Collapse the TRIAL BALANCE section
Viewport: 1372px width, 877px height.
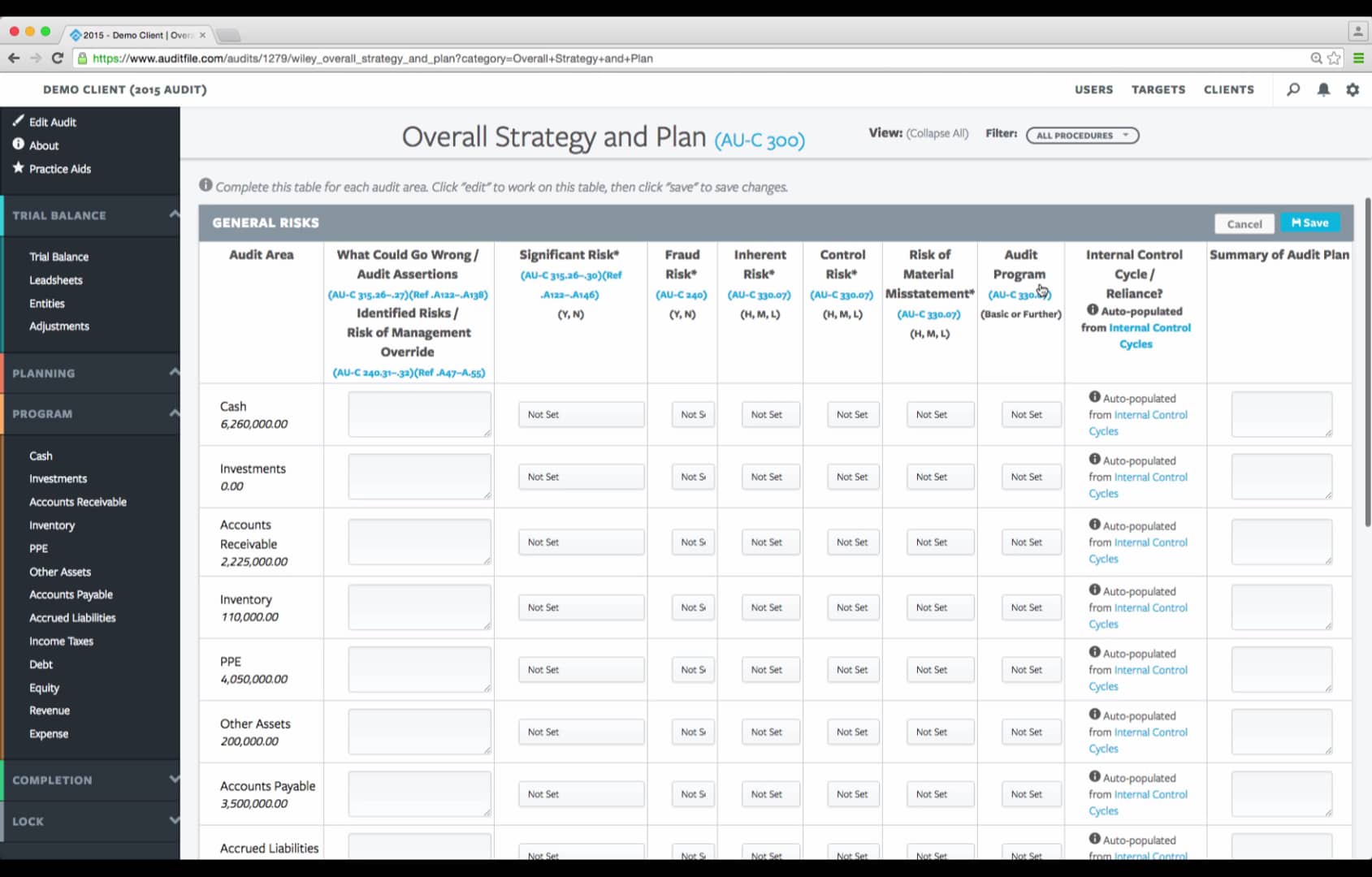point(172,214)
